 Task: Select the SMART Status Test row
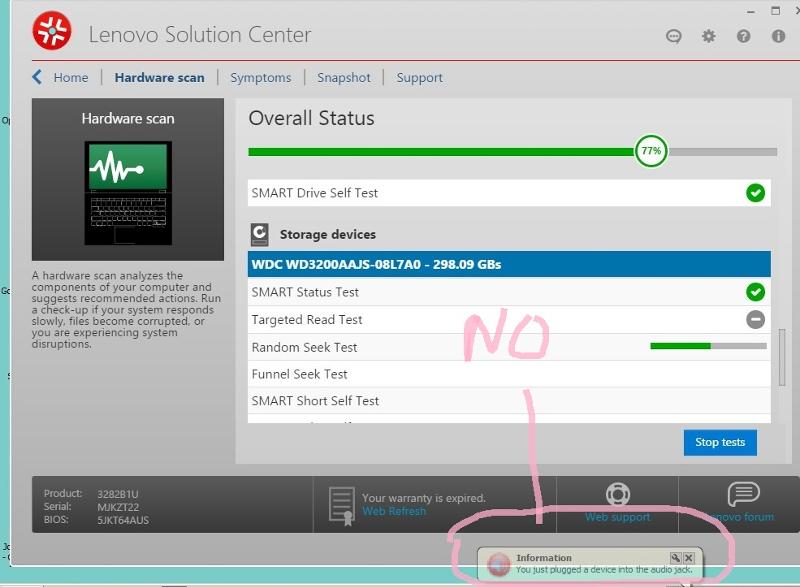[509, 292]
